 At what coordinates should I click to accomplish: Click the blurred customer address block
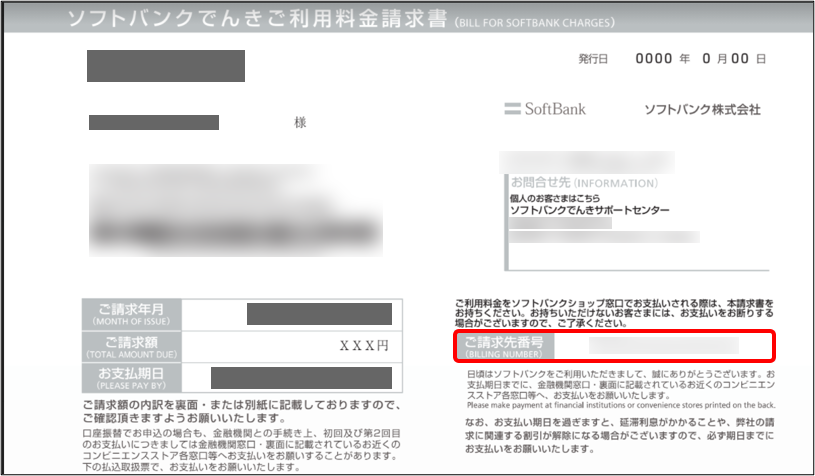pos(236,210)
